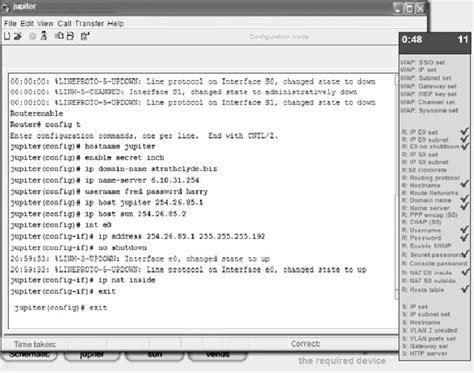Click the last config prompt line in terminal
Screen dimensions: 474x373
pyautogui.click(x=61, y=307)
